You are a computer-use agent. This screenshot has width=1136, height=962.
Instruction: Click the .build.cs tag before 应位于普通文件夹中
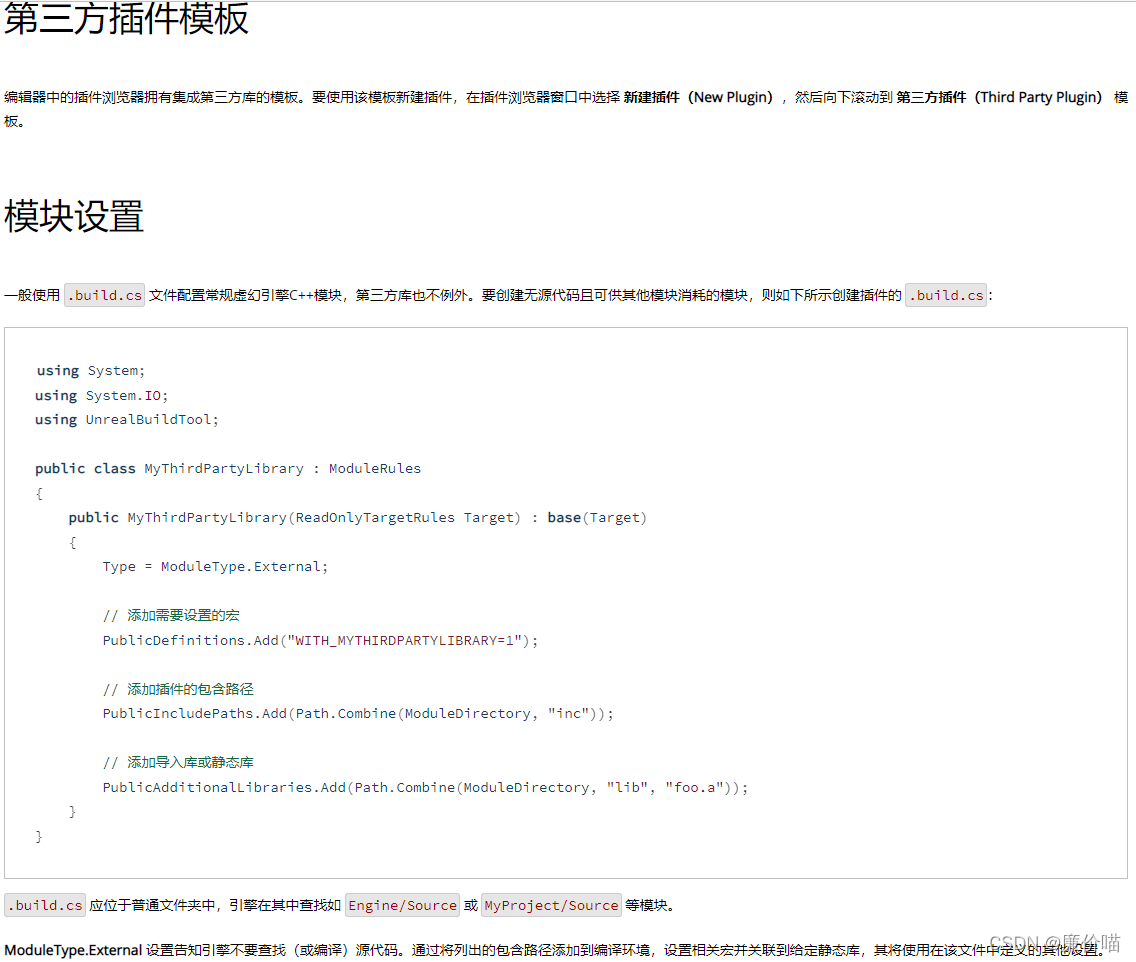(x=45, y=905)
